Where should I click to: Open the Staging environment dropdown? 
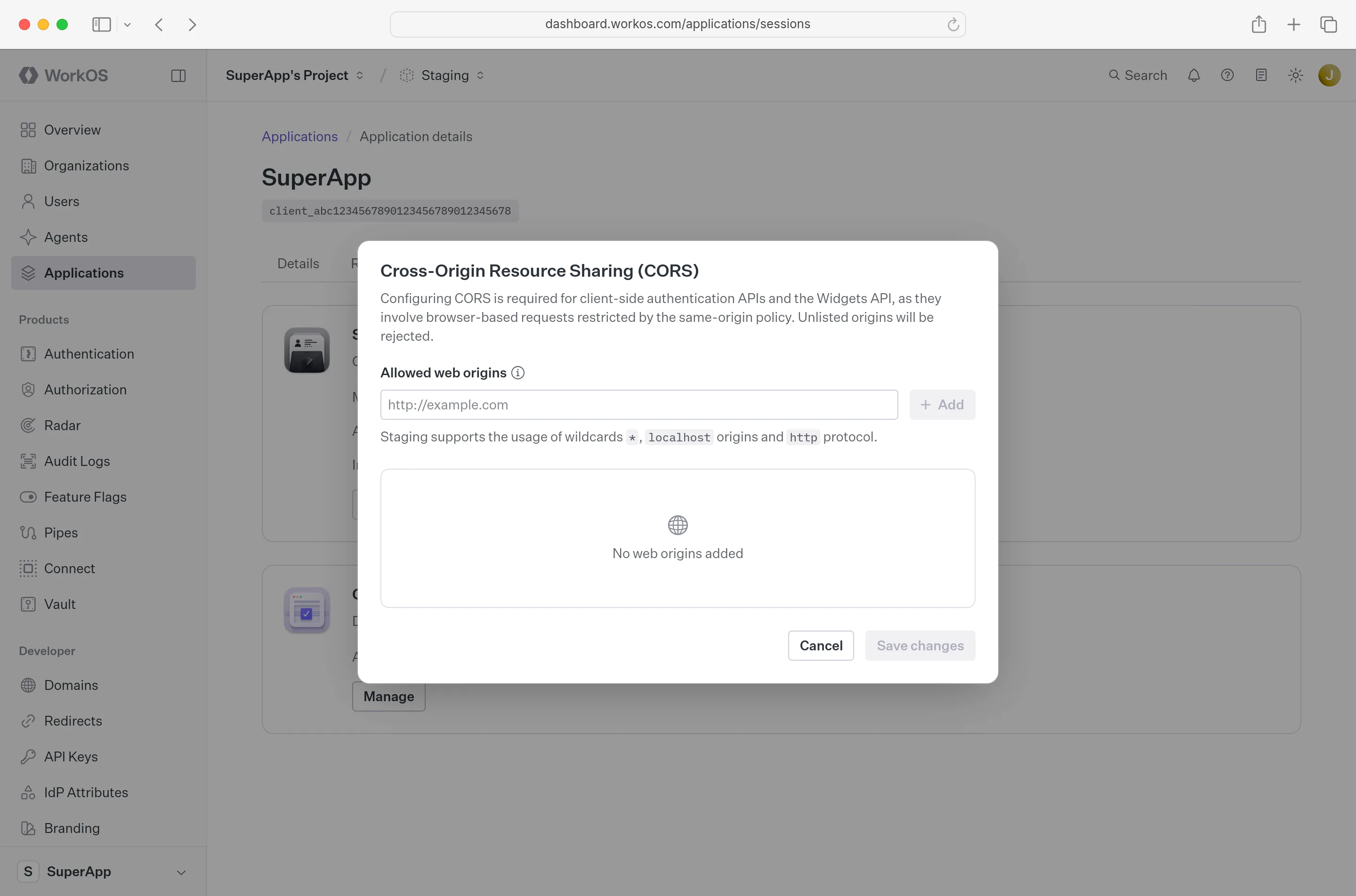coord(443,75)
